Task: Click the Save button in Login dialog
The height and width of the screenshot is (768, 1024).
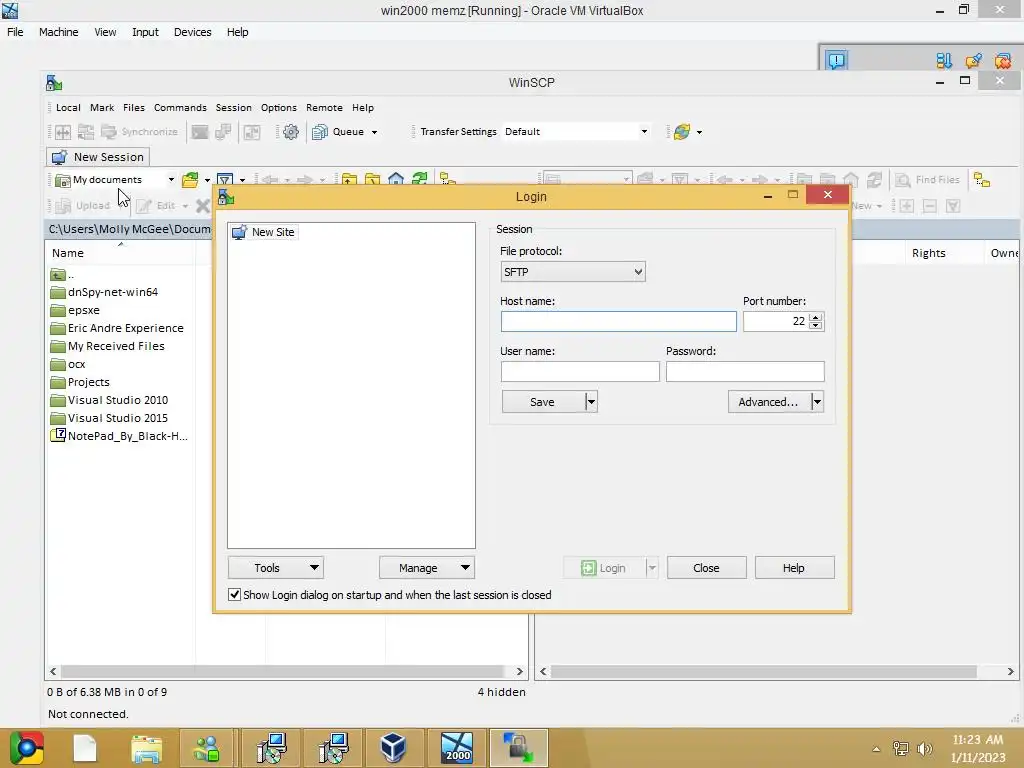Action: pos(543,402)
